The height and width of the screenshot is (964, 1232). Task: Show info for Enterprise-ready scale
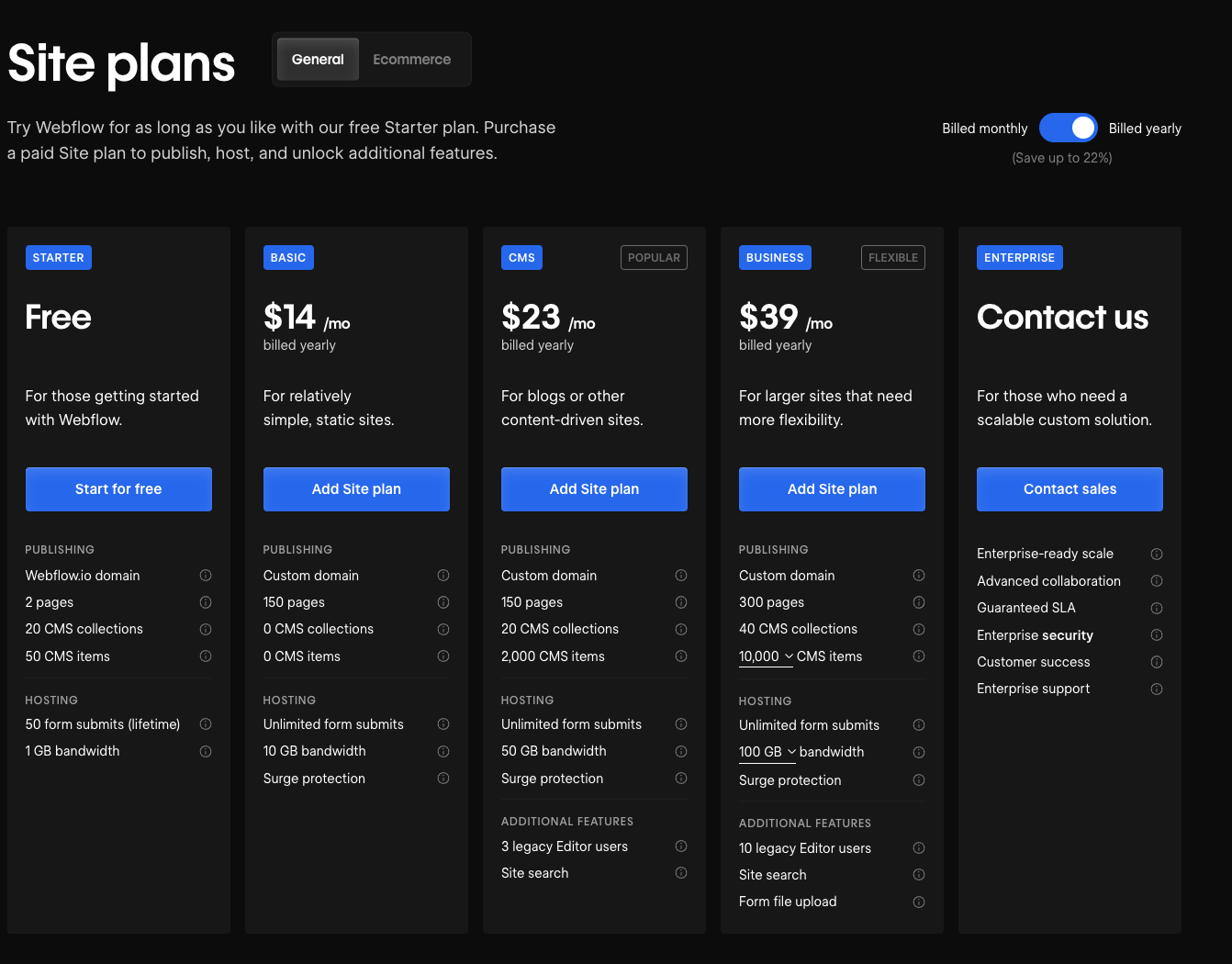click(1157, 554)
